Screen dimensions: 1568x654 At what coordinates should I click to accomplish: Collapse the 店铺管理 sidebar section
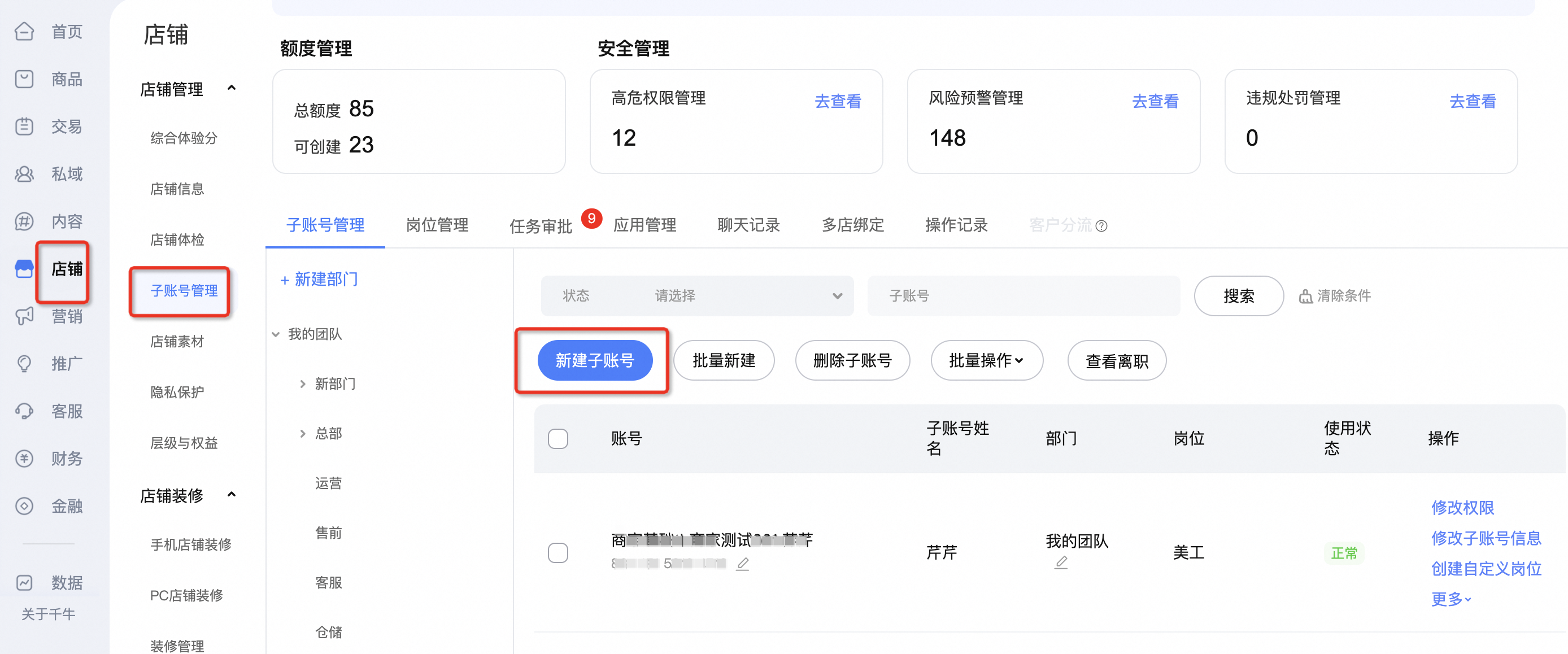pos(232,88)
